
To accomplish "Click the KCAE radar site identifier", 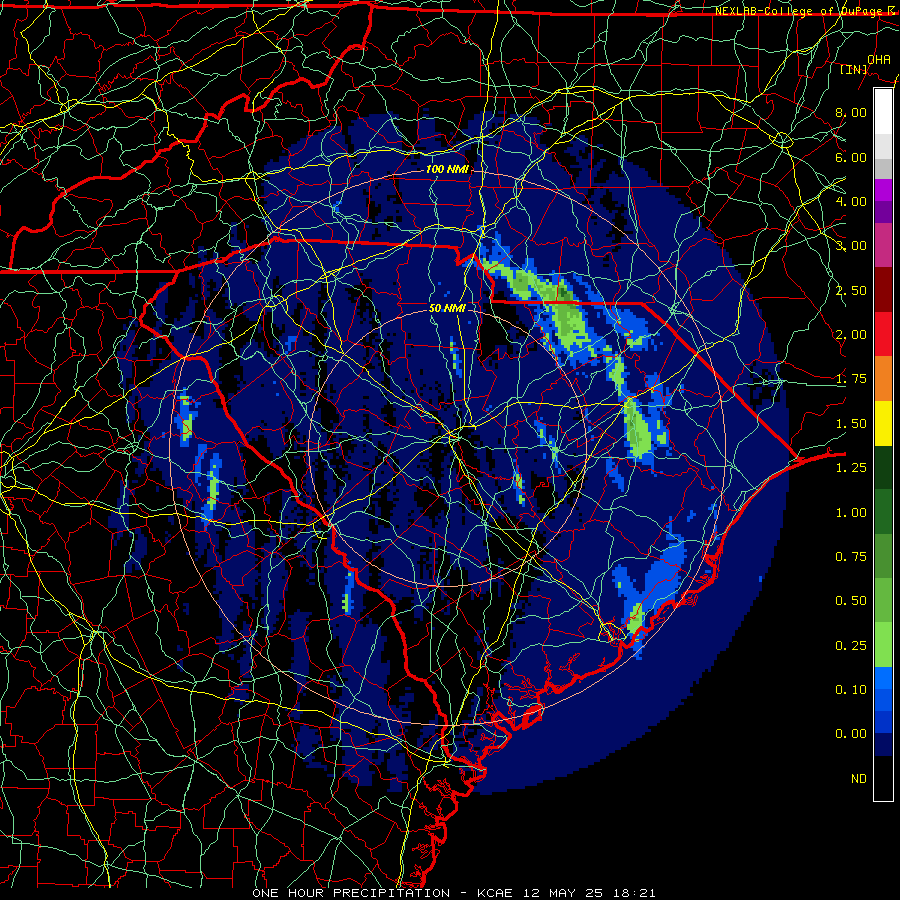I will tap(495, 893).
